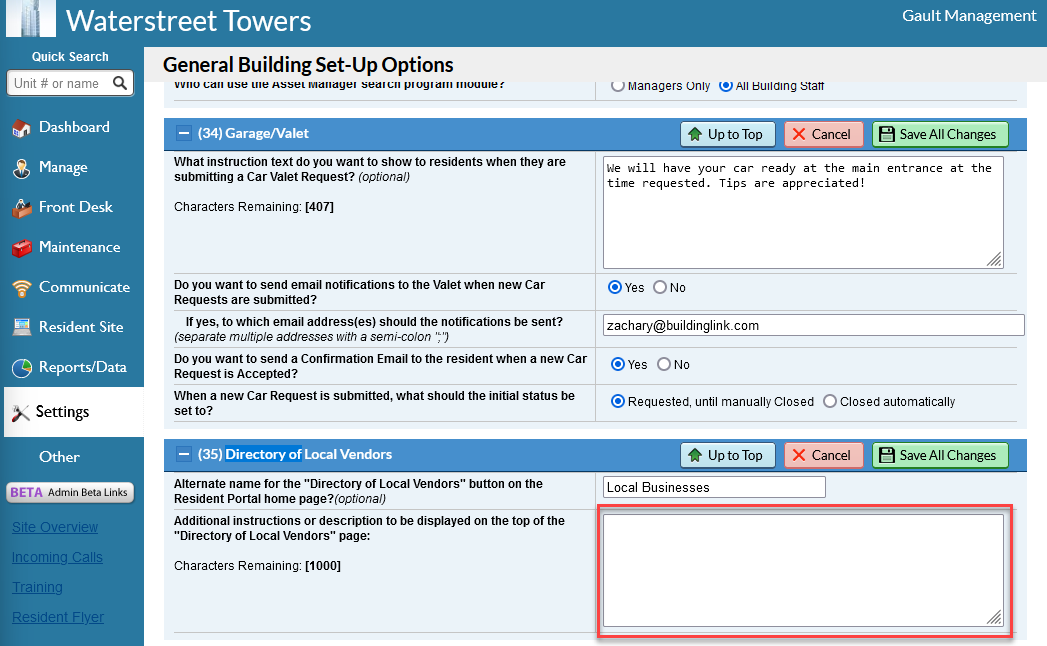Click the Characters Remaining [1000] text
1047x646 pixels.
coord(257,566)
